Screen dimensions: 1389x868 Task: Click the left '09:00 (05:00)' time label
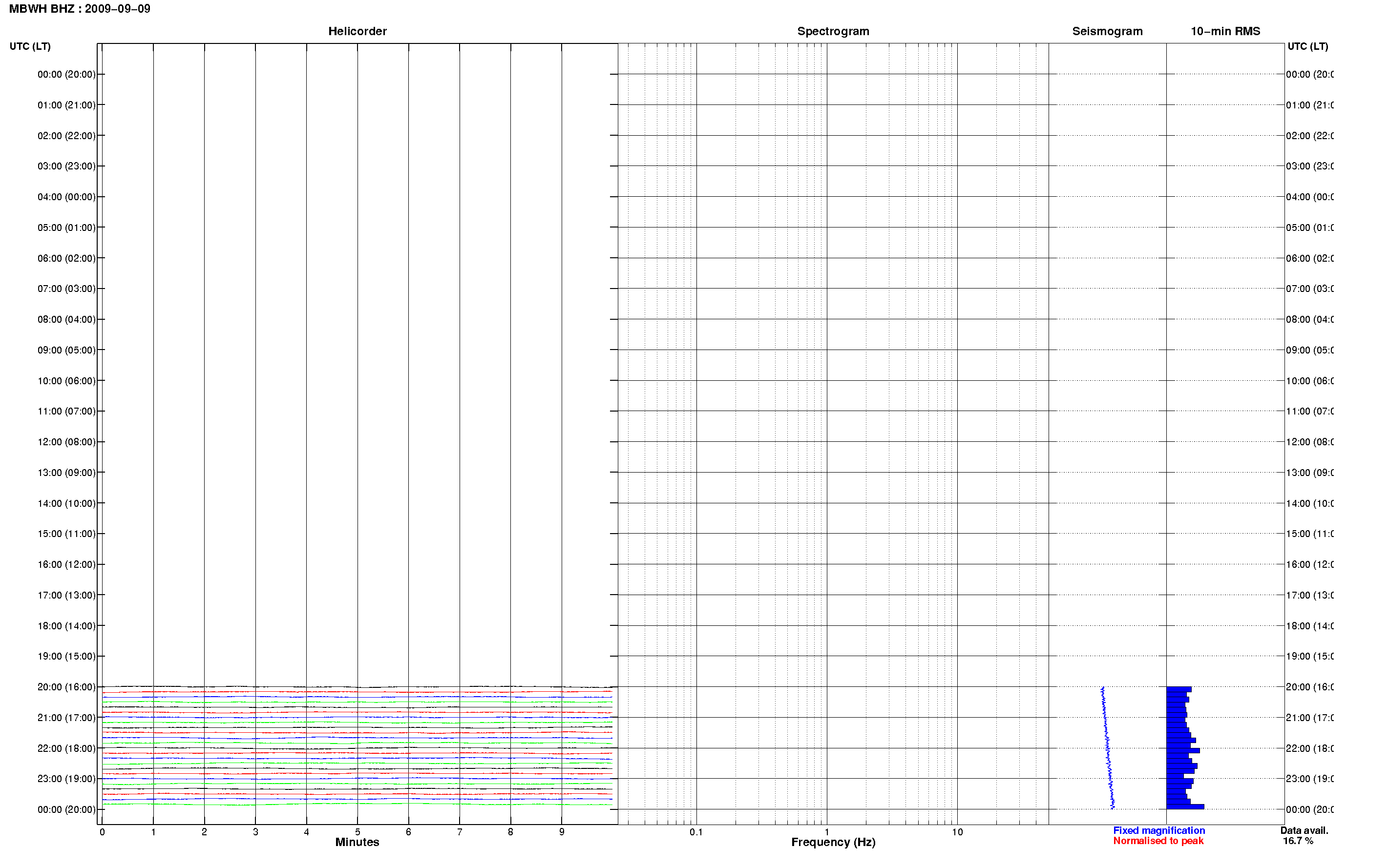(x=66, y=350)
